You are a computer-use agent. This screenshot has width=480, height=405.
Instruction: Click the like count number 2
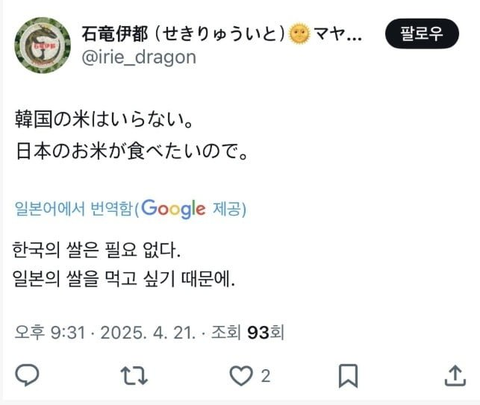click(x=265, y=376)
